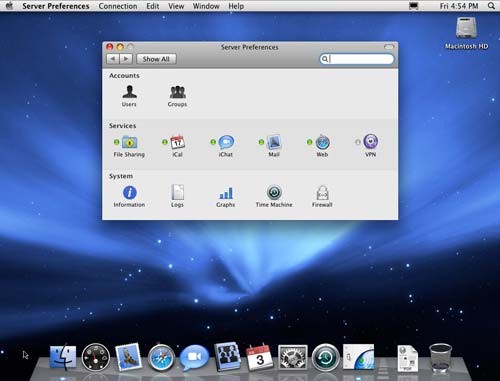This screenshot has width=500, height=381.
Task: Open the Trash in the Dock
Action: point(440,358)
